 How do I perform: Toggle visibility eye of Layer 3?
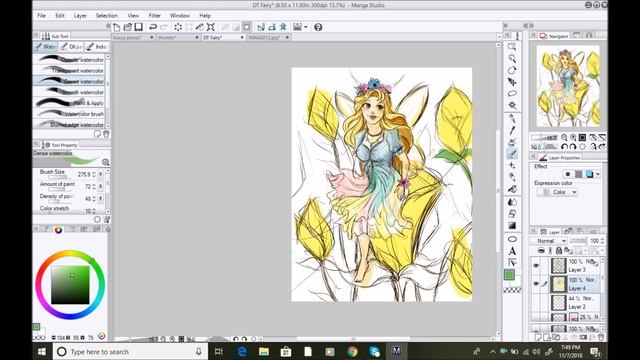[536, 266]
